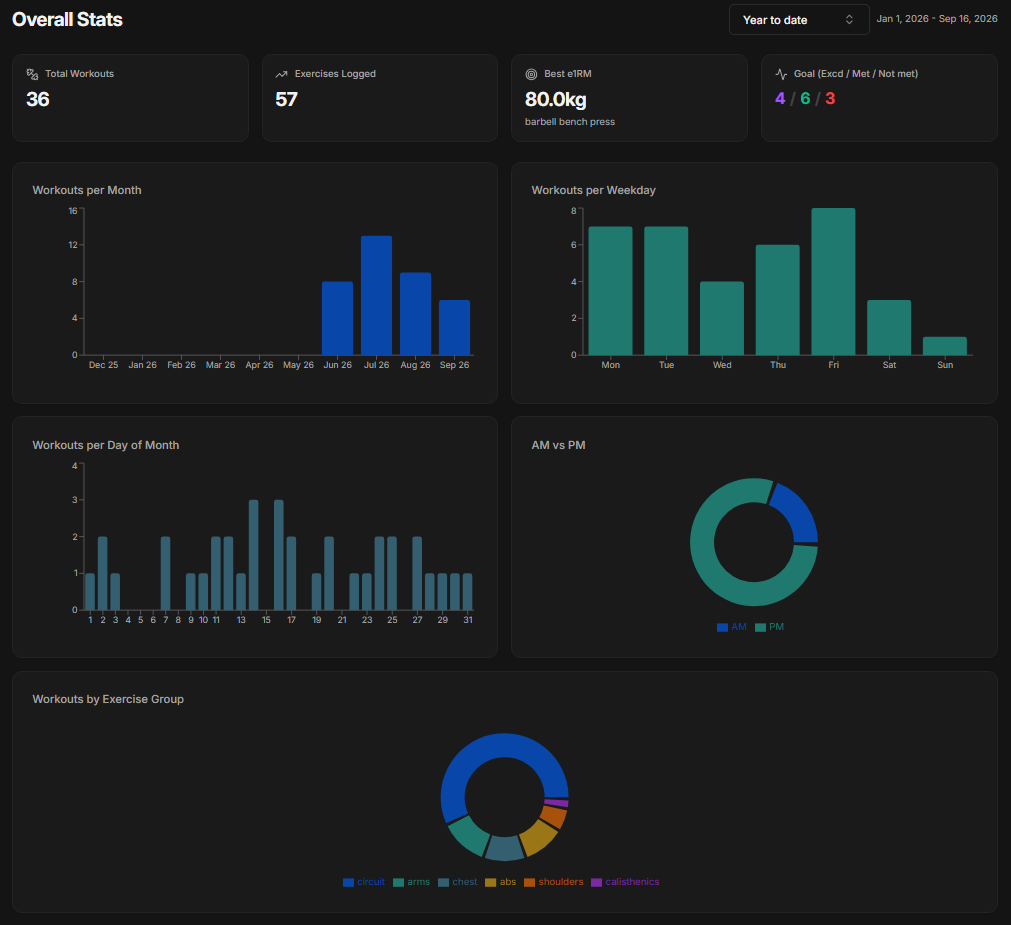Click the Workouts by Exercise Group title
The width and height of the screenshot is (1011, 925).
click(x=108, y=699)
